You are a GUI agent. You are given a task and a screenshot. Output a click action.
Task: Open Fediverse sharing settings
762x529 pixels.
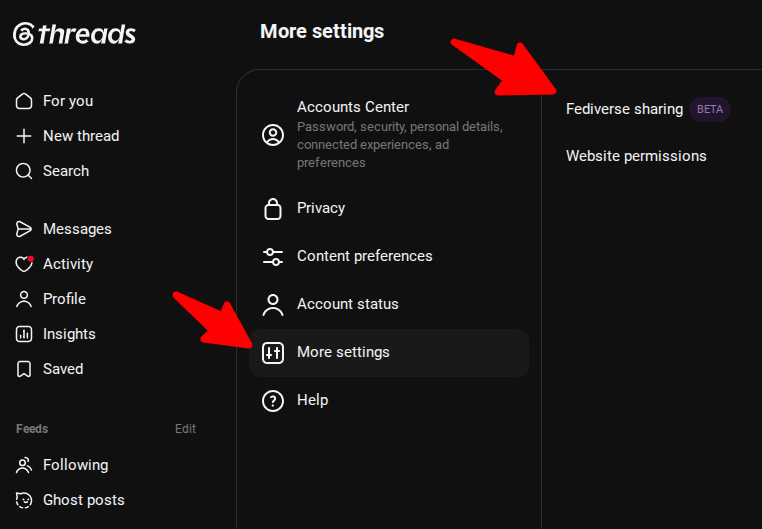624,109
